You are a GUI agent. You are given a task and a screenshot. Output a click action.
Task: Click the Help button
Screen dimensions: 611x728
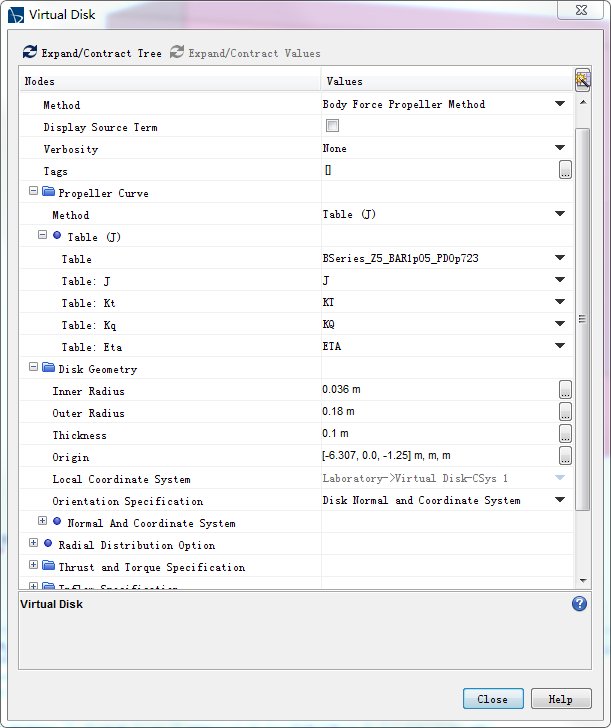(x=560, y=699)
